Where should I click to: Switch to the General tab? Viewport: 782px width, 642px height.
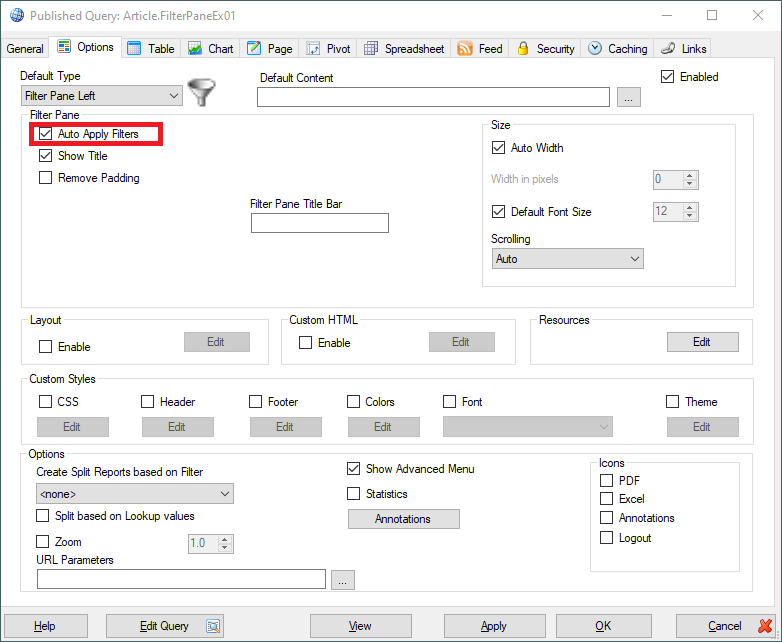pyautogui.click(x=25, y=48)
